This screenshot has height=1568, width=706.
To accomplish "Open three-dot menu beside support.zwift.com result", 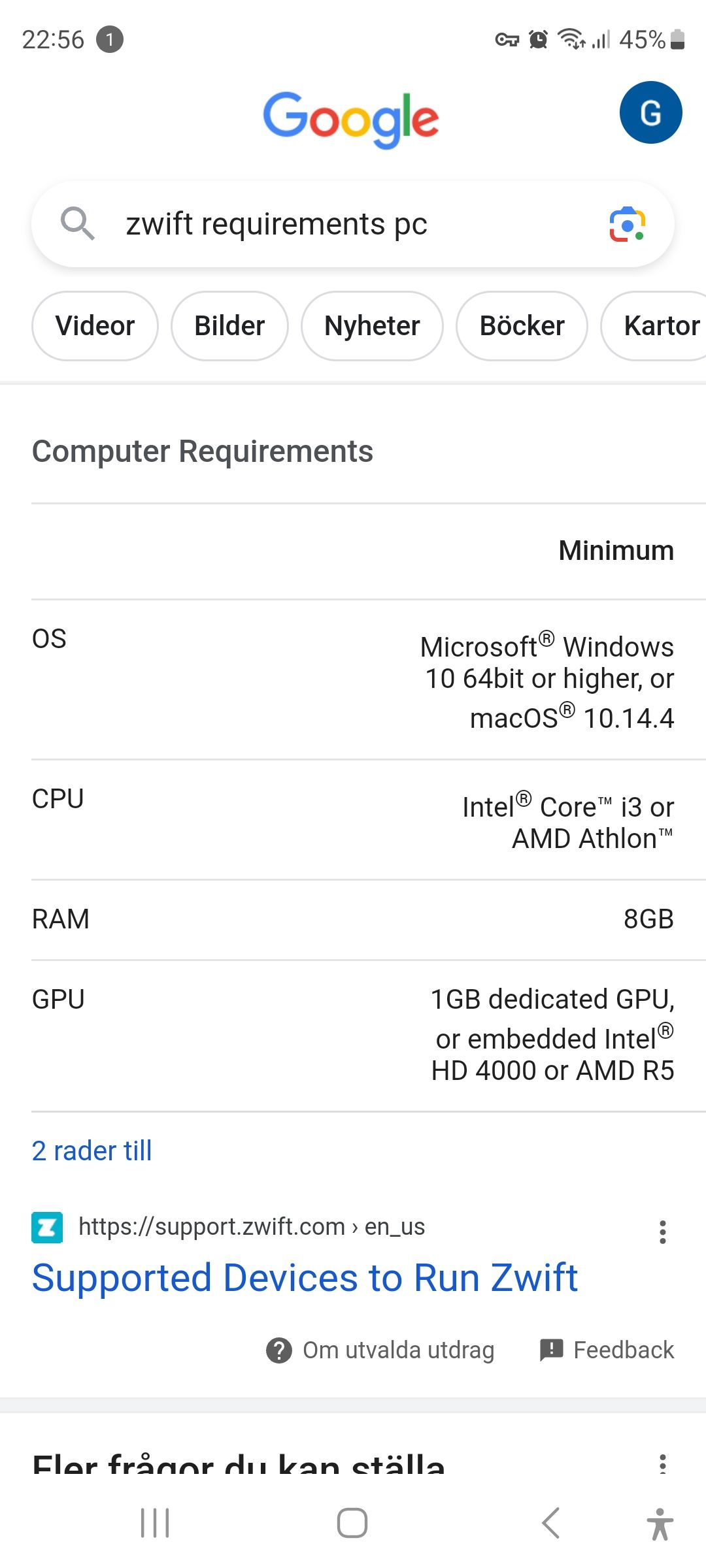I will click(x=663, y=1232).
